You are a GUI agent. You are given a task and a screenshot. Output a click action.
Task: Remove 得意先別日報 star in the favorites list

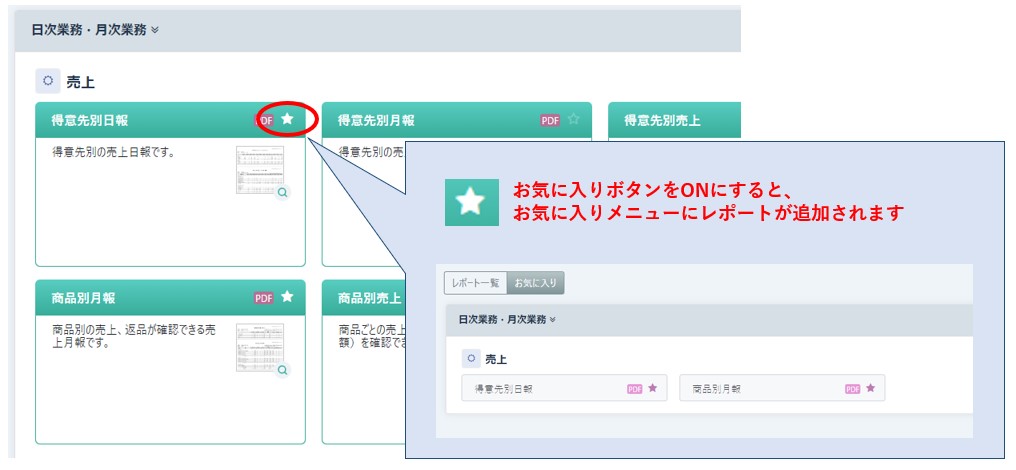coord(652,388)
